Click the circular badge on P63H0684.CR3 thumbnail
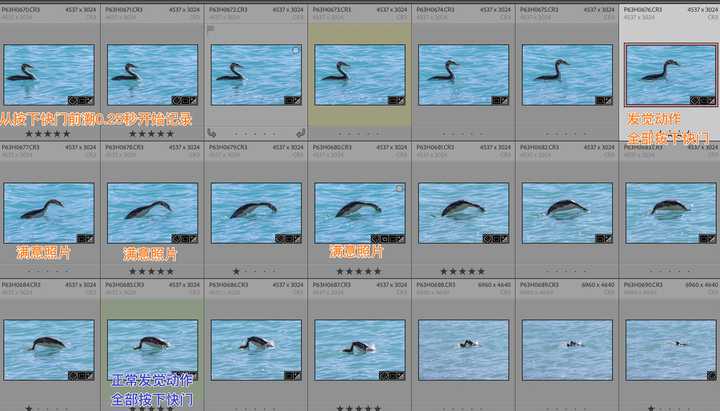This screenshot has height=411, width=720. pyautogui.click(x=73, y=376)
